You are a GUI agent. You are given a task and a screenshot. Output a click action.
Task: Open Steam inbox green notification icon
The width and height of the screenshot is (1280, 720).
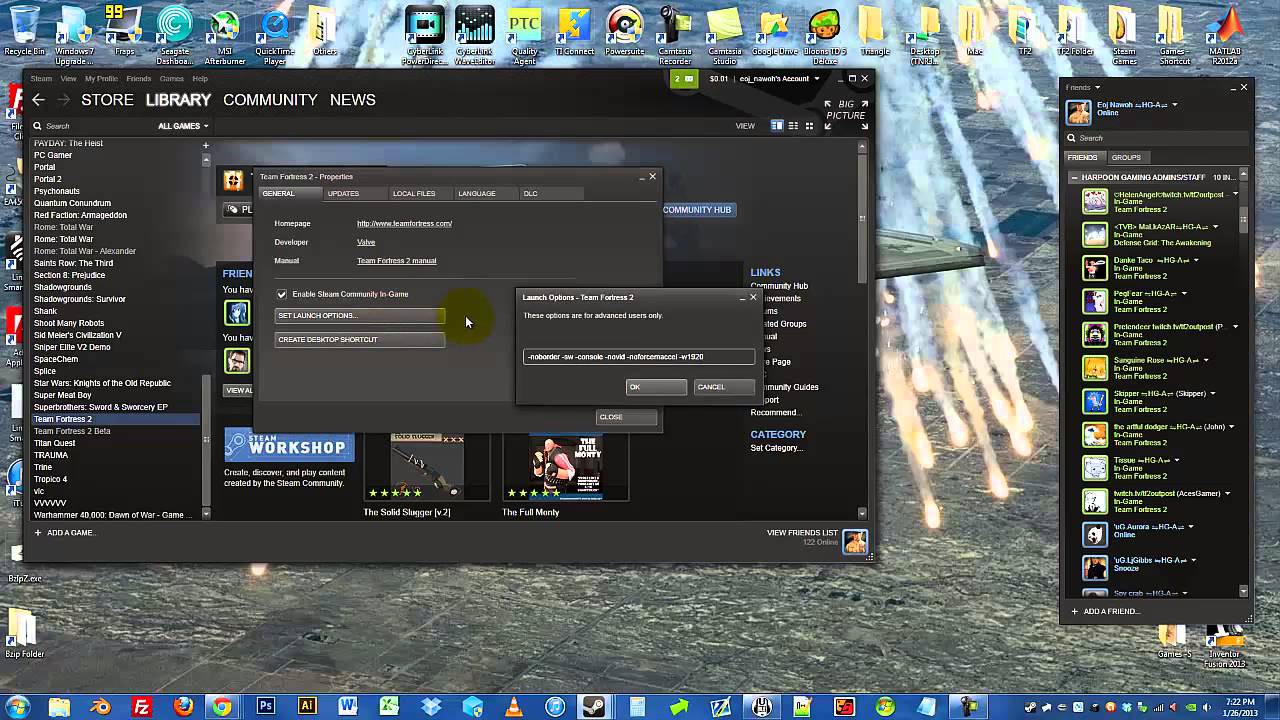[684, 78]
